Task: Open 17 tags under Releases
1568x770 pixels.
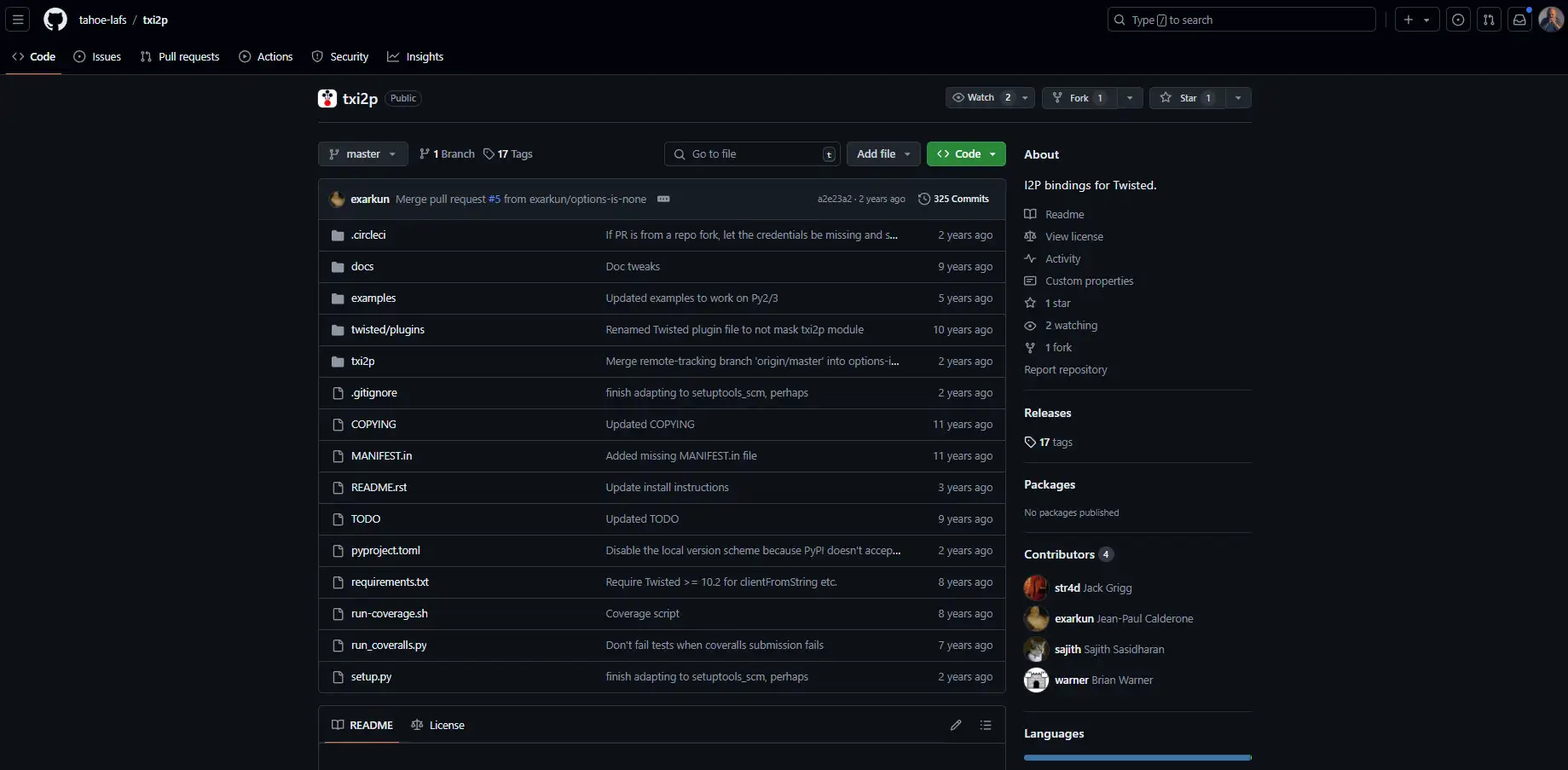Action: pyautogui.click(x=1049, y=443)
